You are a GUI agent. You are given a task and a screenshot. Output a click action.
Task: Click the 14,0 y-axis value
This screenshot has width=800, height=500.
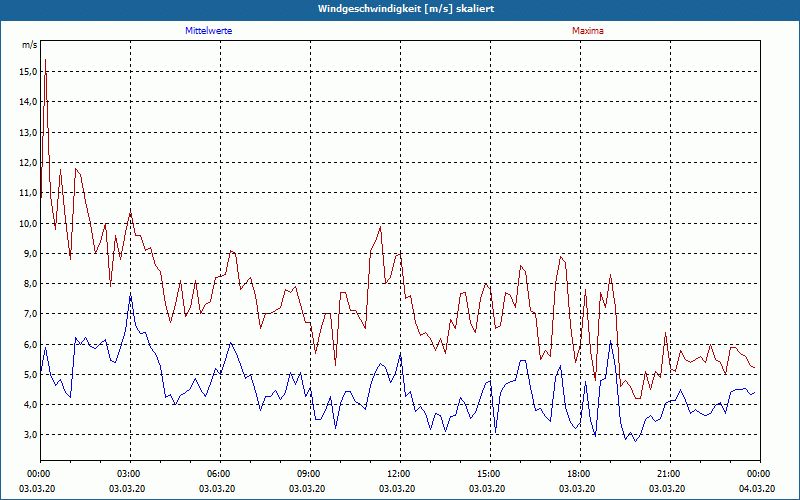(28, 102)
